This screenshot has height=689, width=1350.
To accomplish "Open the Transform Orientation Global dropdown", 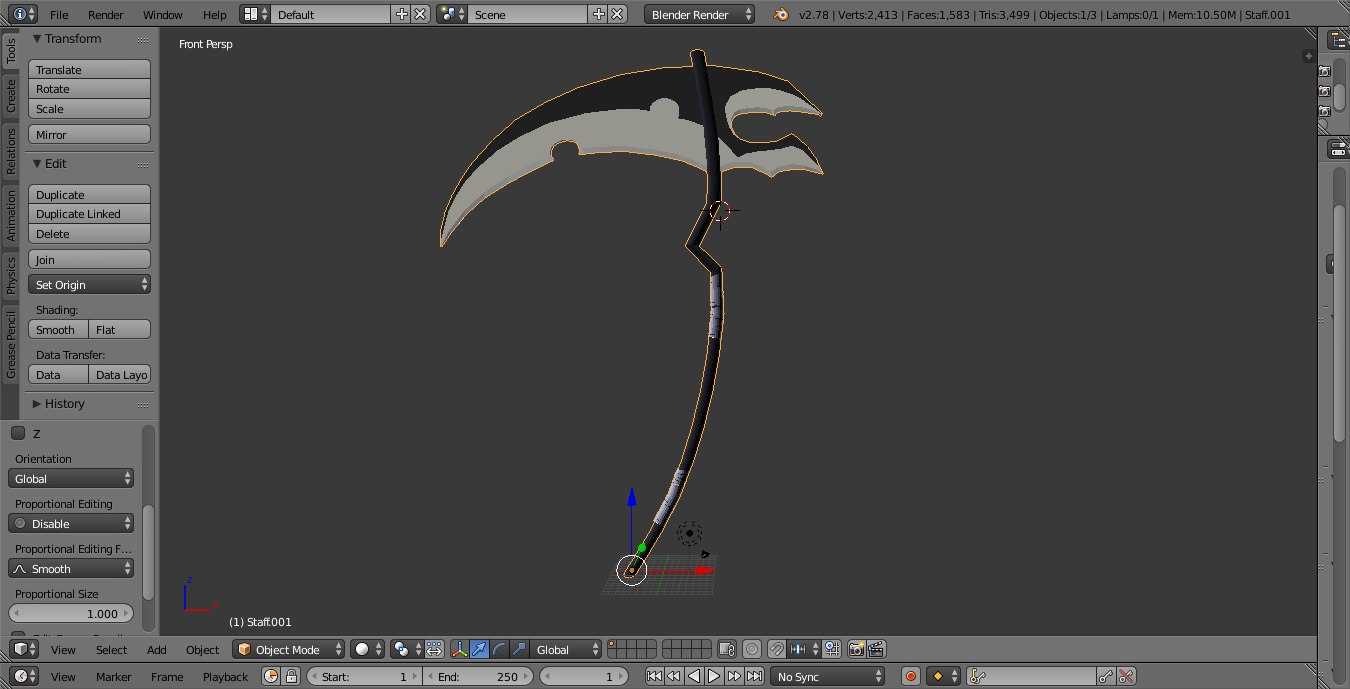I will pos(566,648).
